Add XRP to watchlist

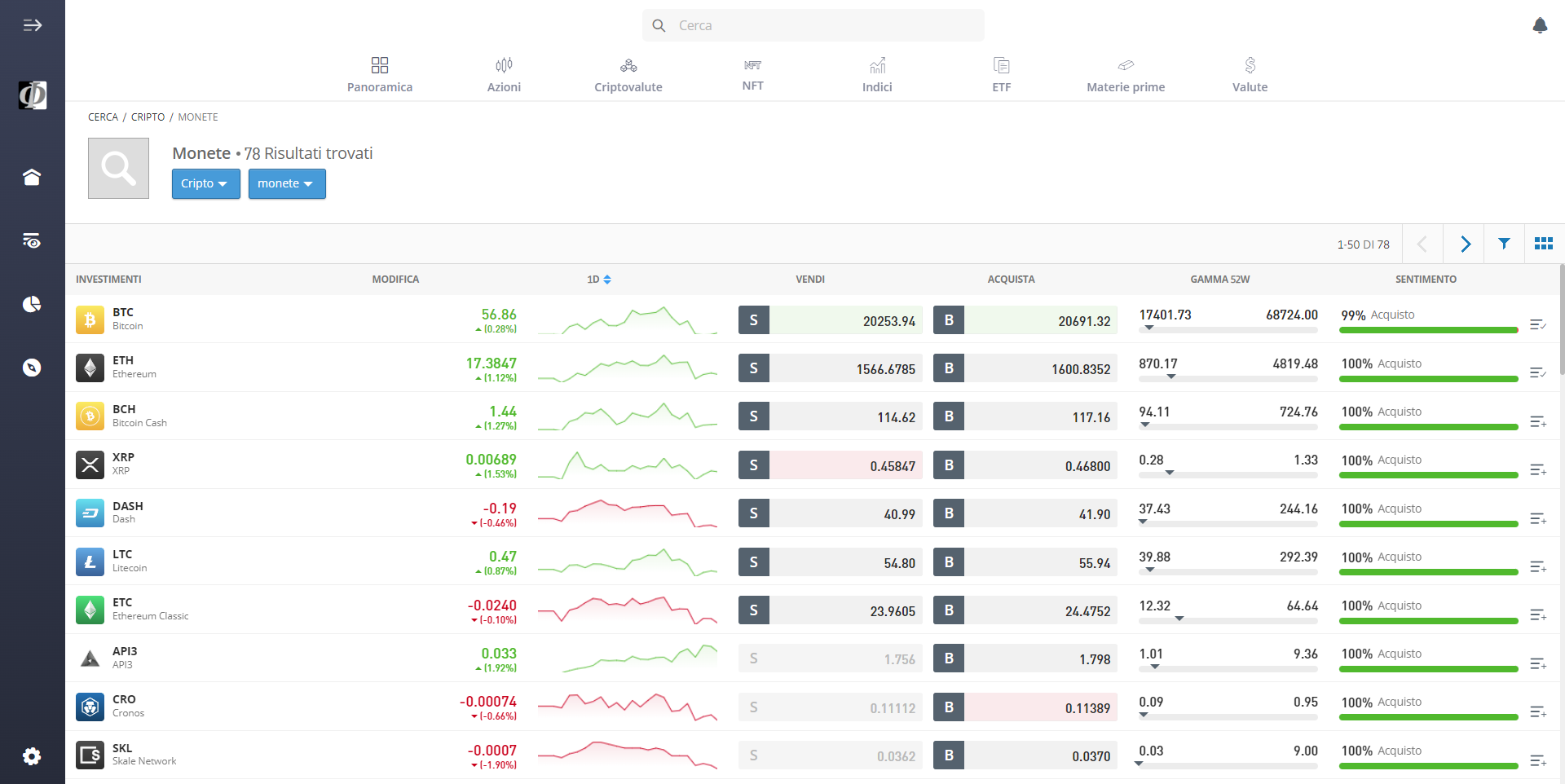1538,469
